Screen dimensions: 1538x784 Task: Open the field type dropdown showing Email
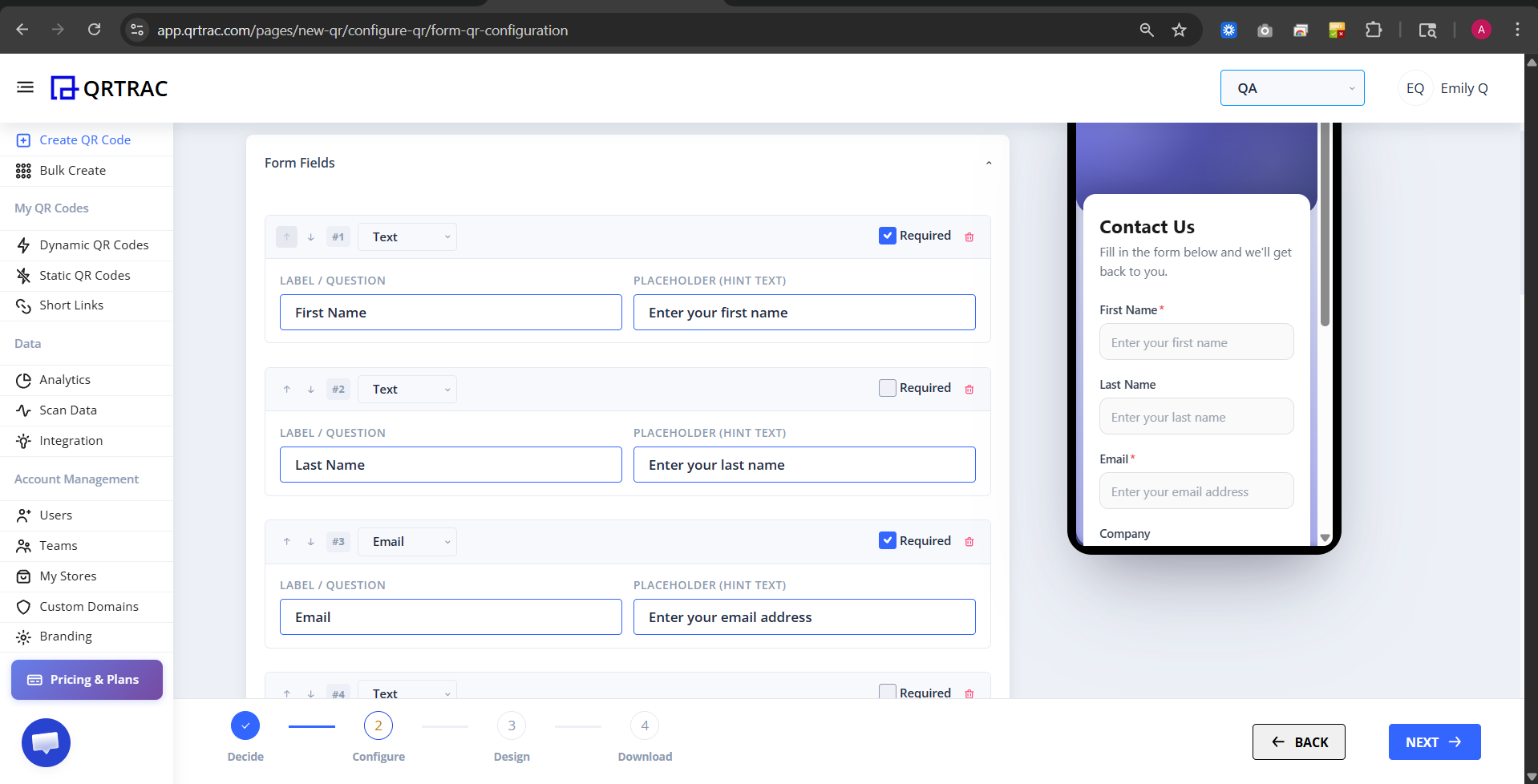[x=407, y=541]
